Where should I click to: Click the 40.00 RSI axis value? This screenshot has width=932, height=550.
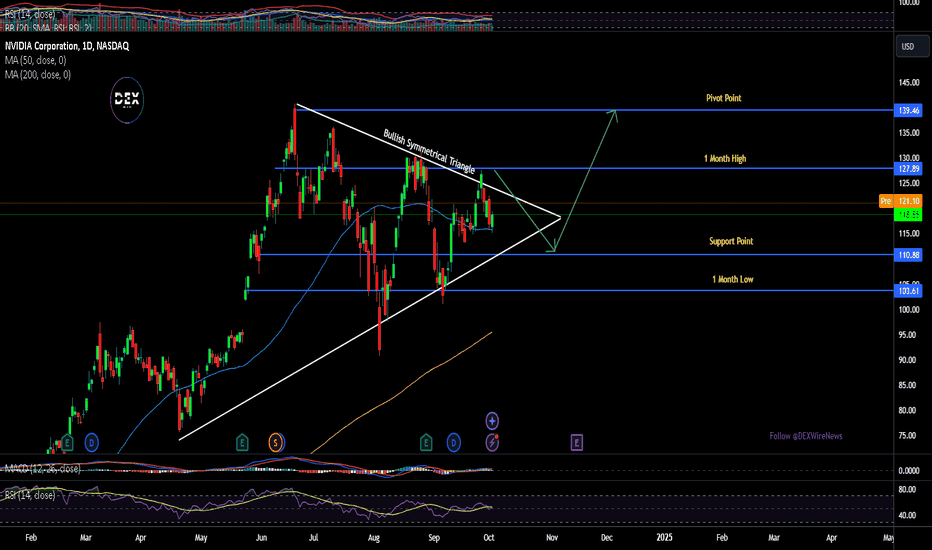point(908,515)
